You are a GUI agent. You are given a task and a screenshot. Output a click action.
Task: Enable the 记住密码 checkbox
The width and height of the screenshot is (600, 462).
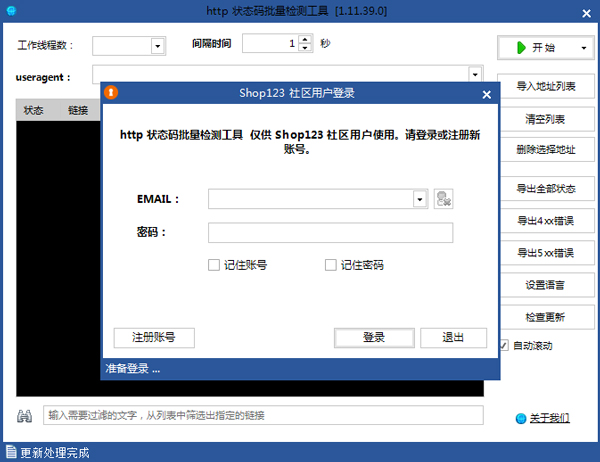pyautogui.click(x=331, y=265)
